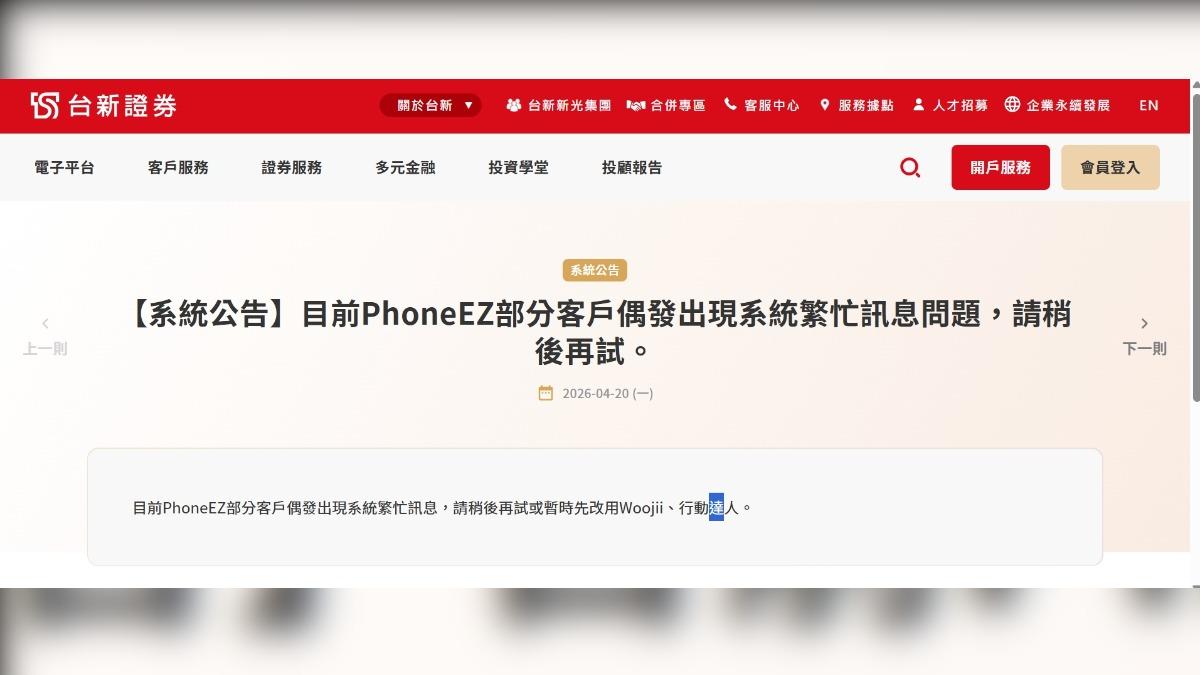Image resolution: width=1200 pixels, height=675 pixels.
Task: Open the 證券服務 menu
Action: click(292, 168)
